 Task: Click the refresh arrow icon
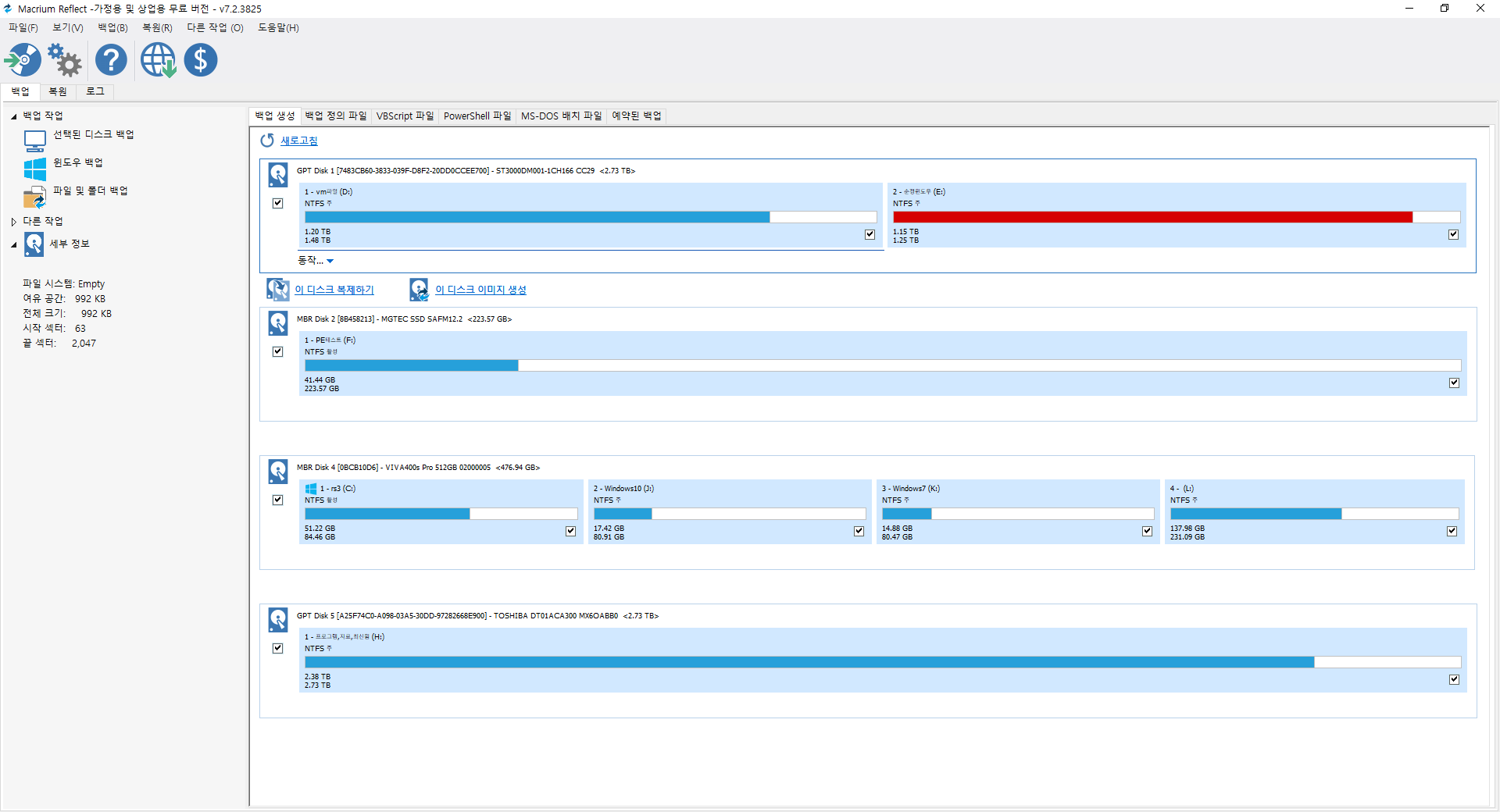(267, 141)
